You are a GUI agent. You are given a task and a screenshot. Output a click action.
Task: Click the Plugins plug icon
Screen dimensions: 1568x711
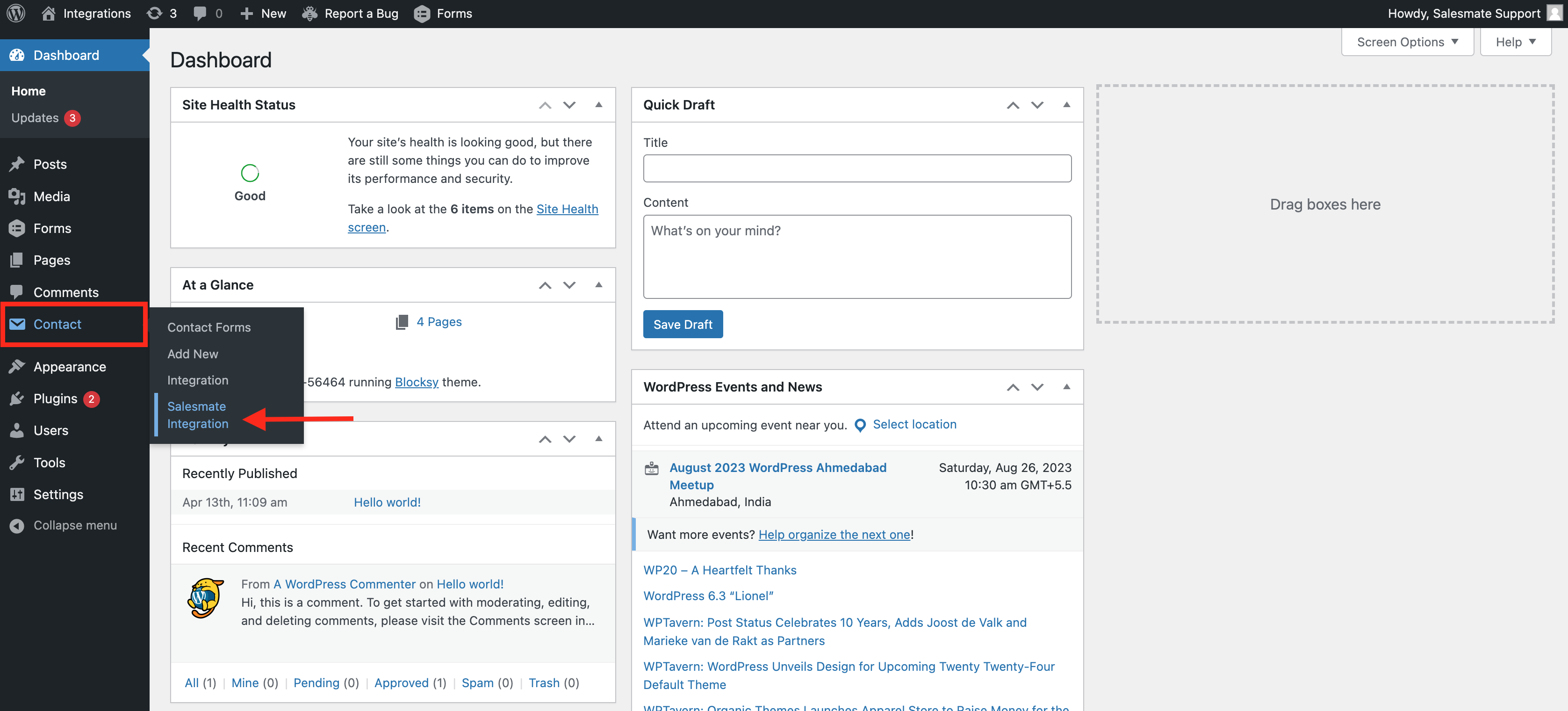17,399
